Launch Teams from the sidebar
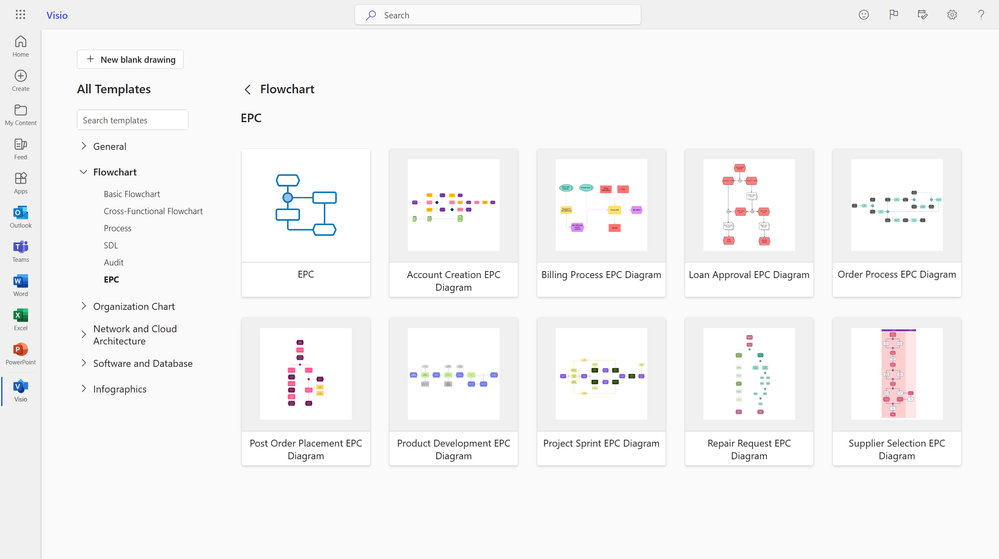 click(x=20, y=250)
